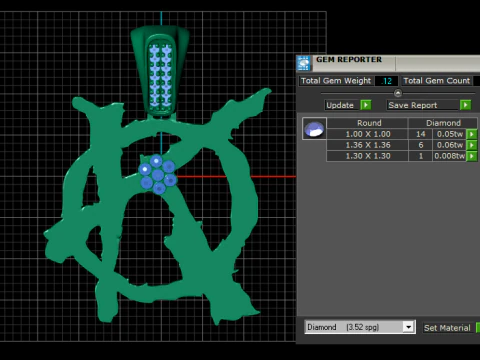Click the Total Gem Weight label

[x=336, y=81]
